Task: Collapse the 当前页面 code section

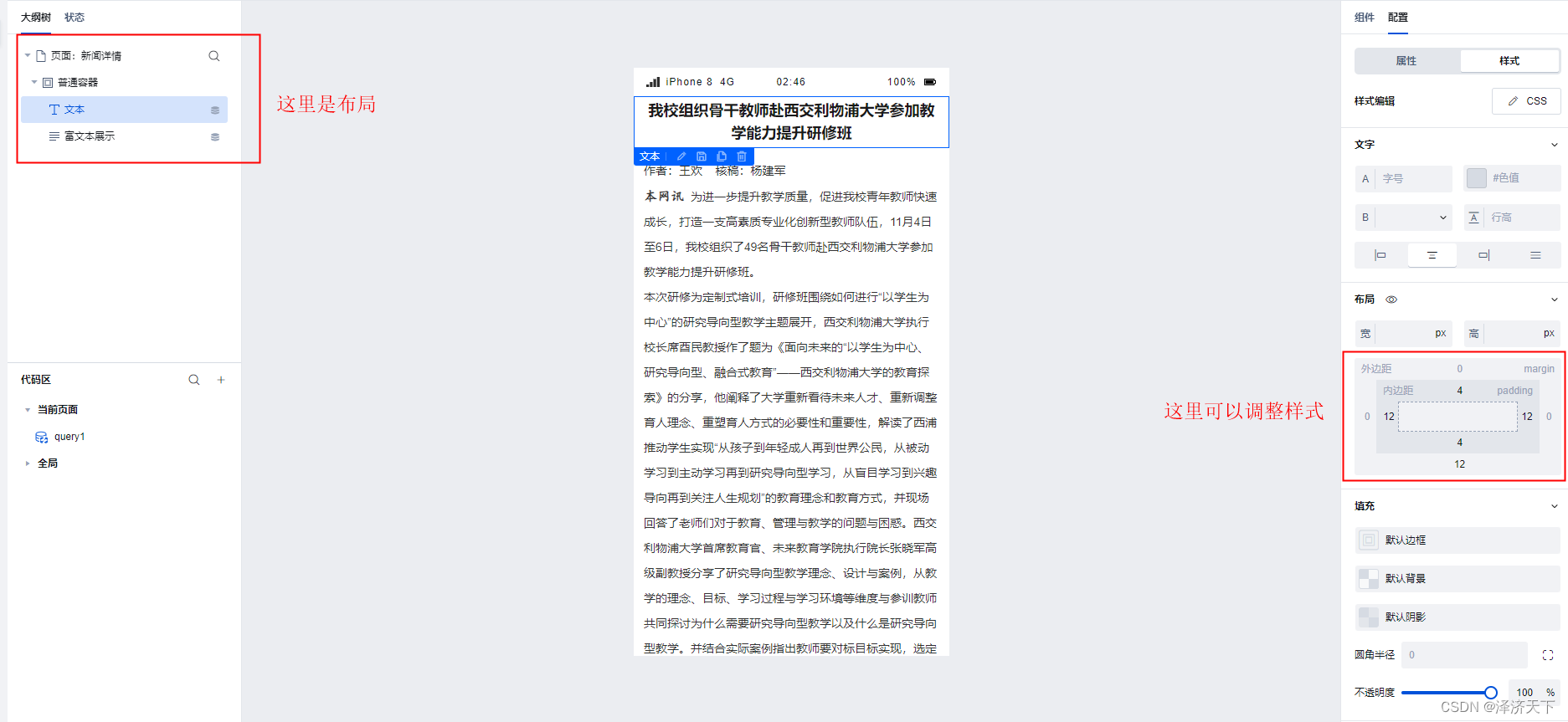Action: 28,410
